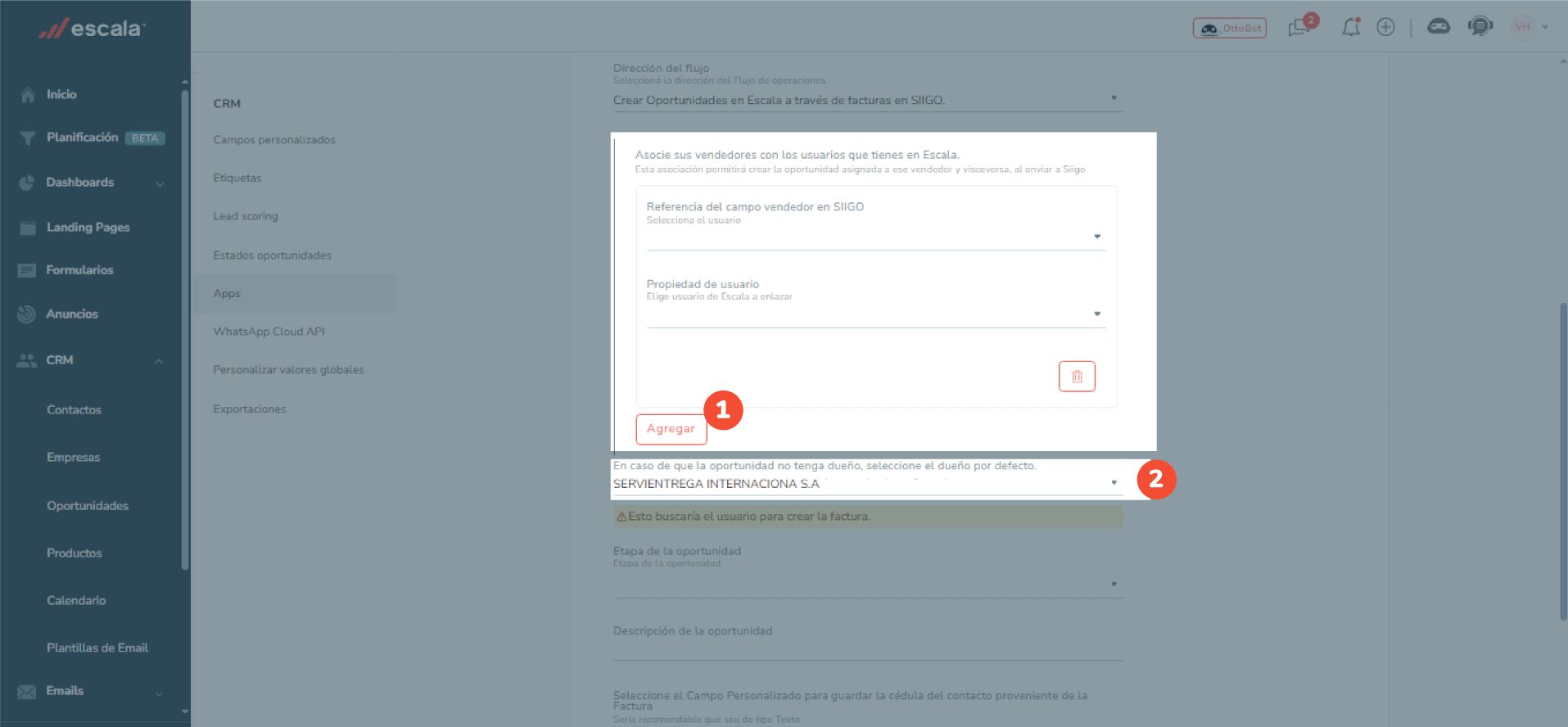Collapse the CRM sidebar menu chevron

point(159,361)
